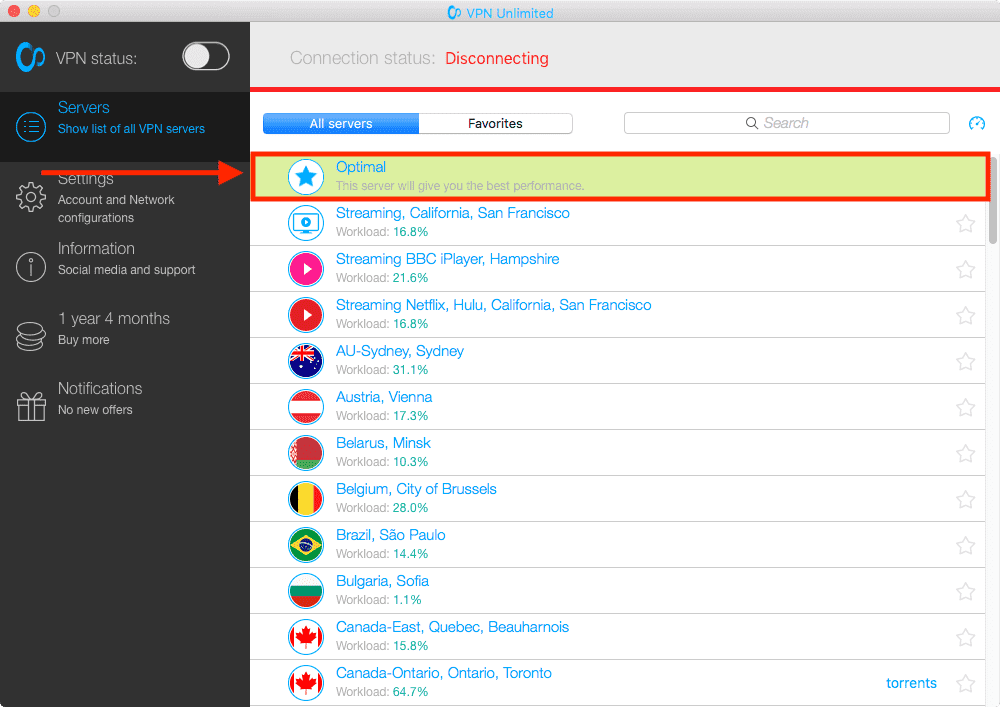
Task: Click the Canada-Ontario flag icon
Action: [306, 682]
